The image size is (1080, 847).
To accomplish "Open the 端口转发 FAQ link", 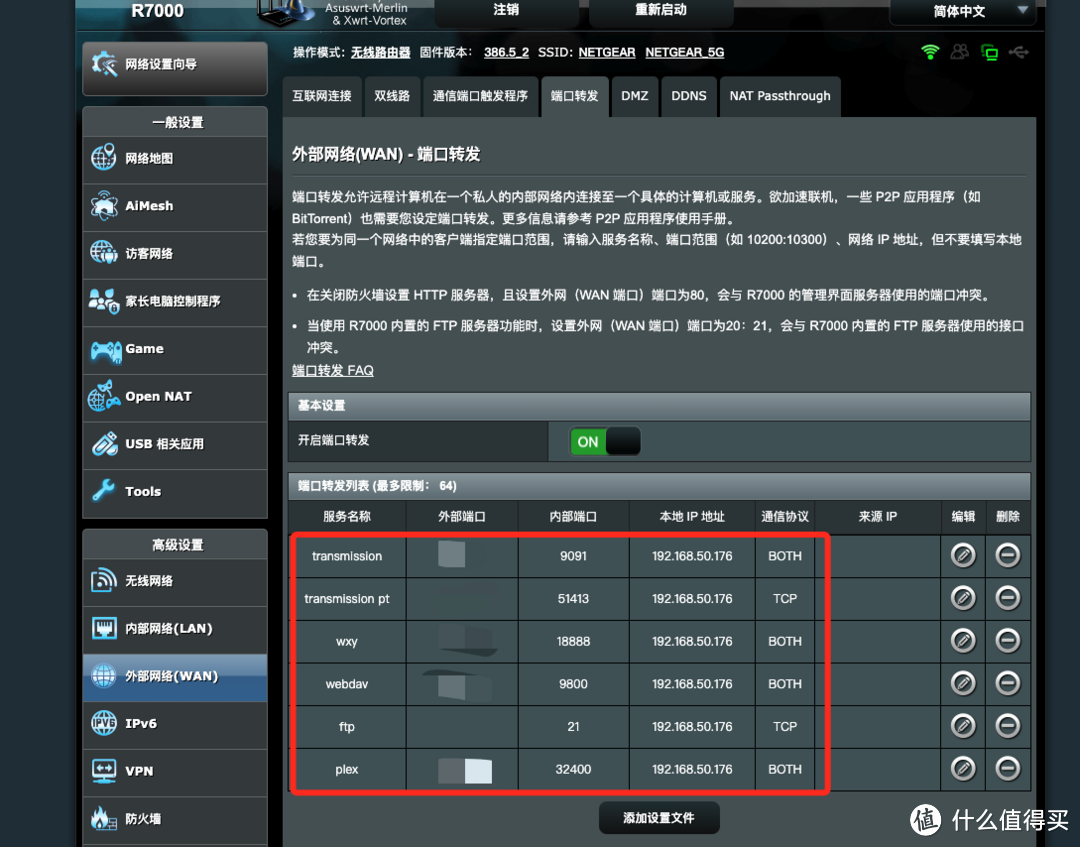I will pyautogui.click(x=332, y=370).
